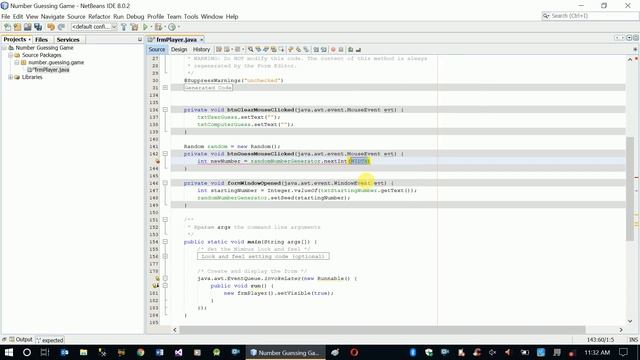This screenshot has width=640, height=360.
Task: Collapse the formWindowOpened method fold
Action: (x=165, y=183)
